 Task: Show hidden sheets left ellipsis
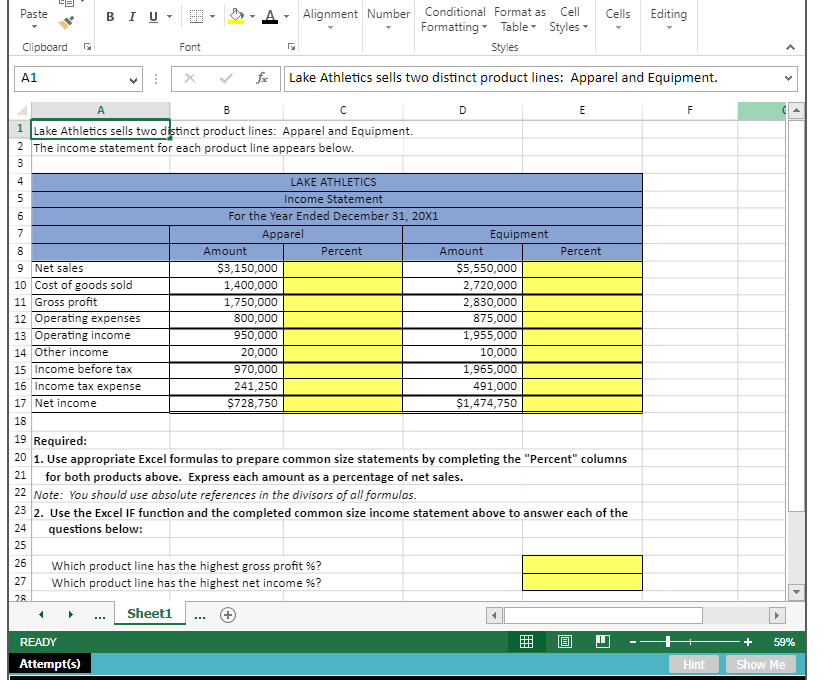(100, 615)
